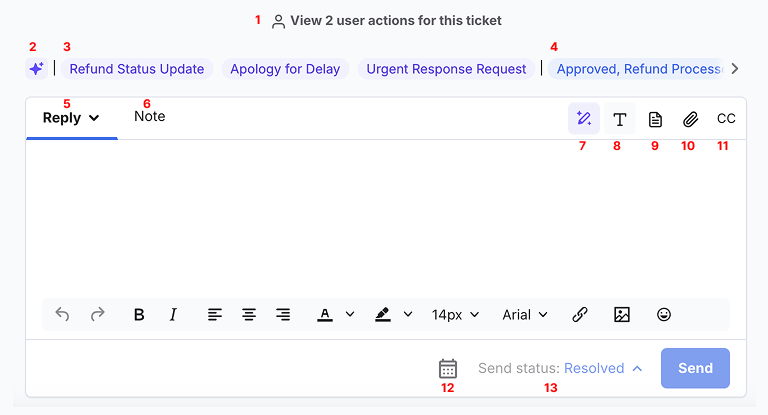
Task: Toggle italic formatting
Action: pyautogui.click(x=173, y=315)
